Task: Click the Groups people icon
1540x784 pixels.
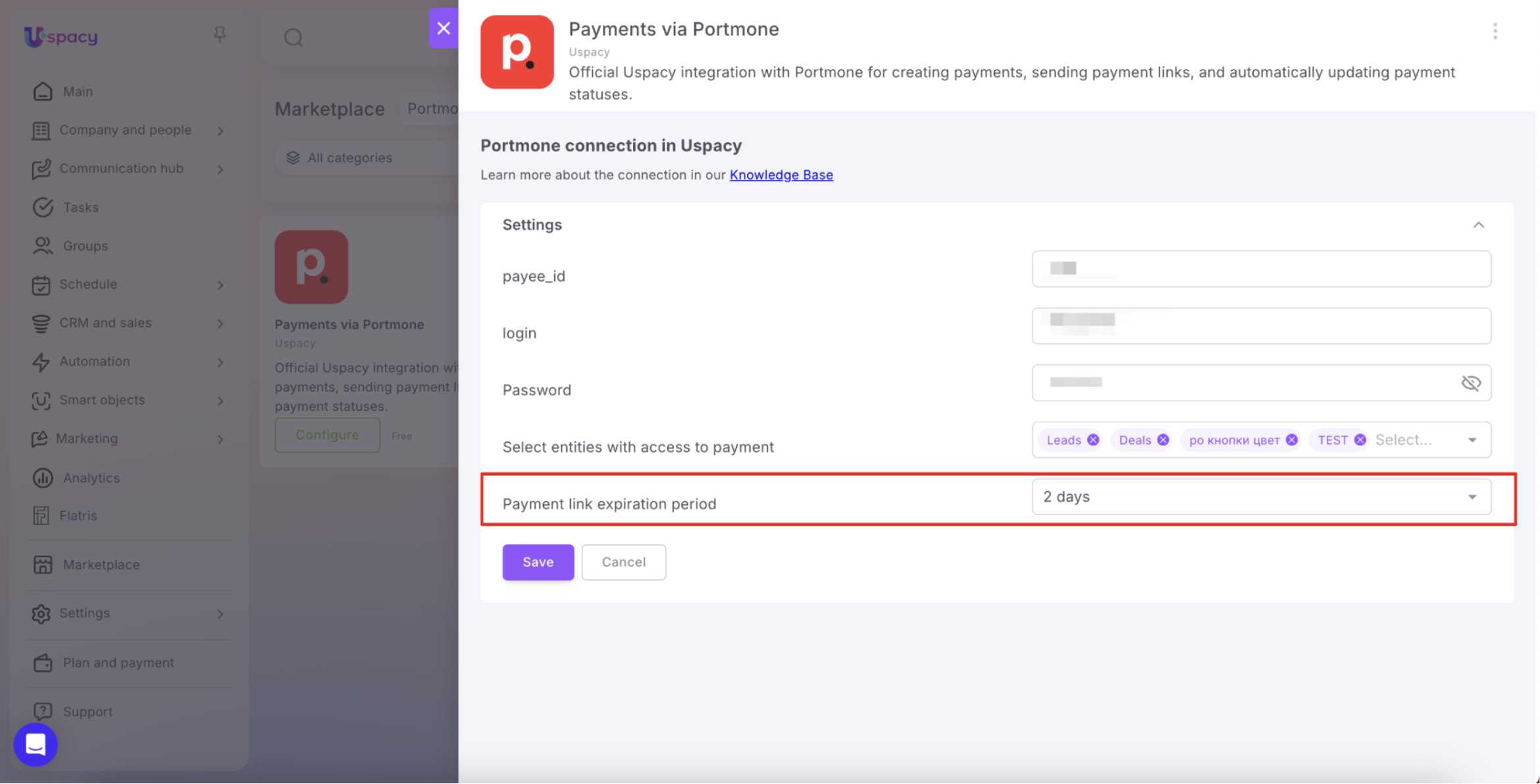Action: (x=43, y=245)
